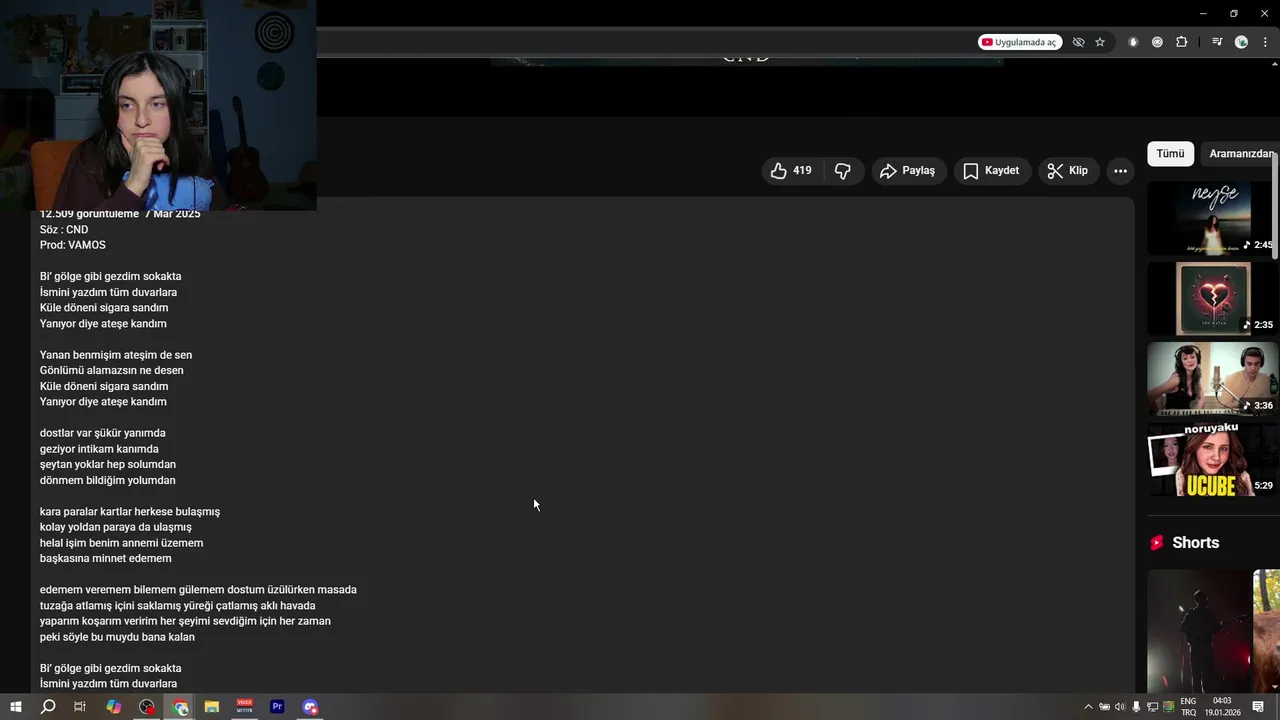Click the 'Söz : CND' credit text
The height and width of the screenshot is (720, 1280).
pyautogui.click(x=64, y=230)
